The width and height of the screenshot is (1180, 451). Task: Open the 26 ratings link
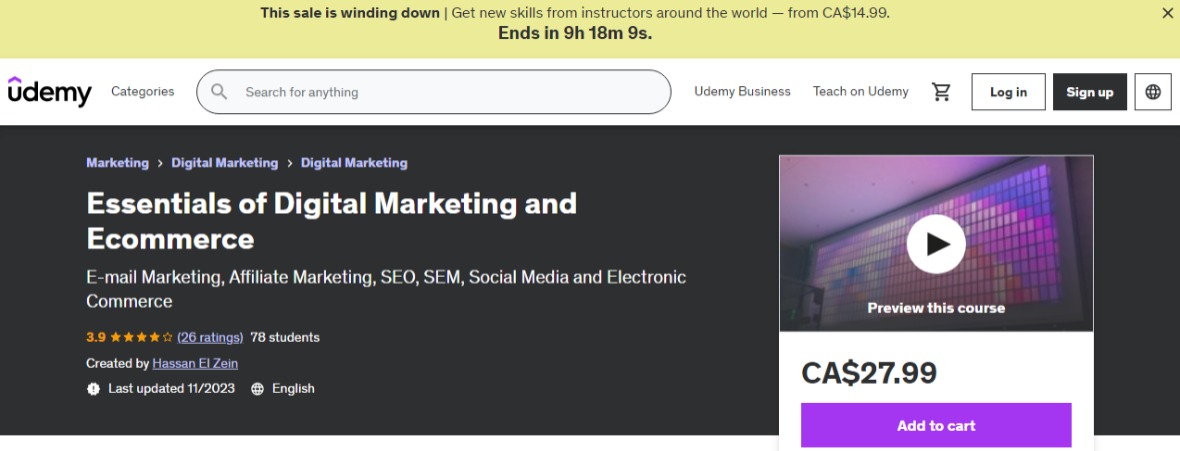point(210,337)
